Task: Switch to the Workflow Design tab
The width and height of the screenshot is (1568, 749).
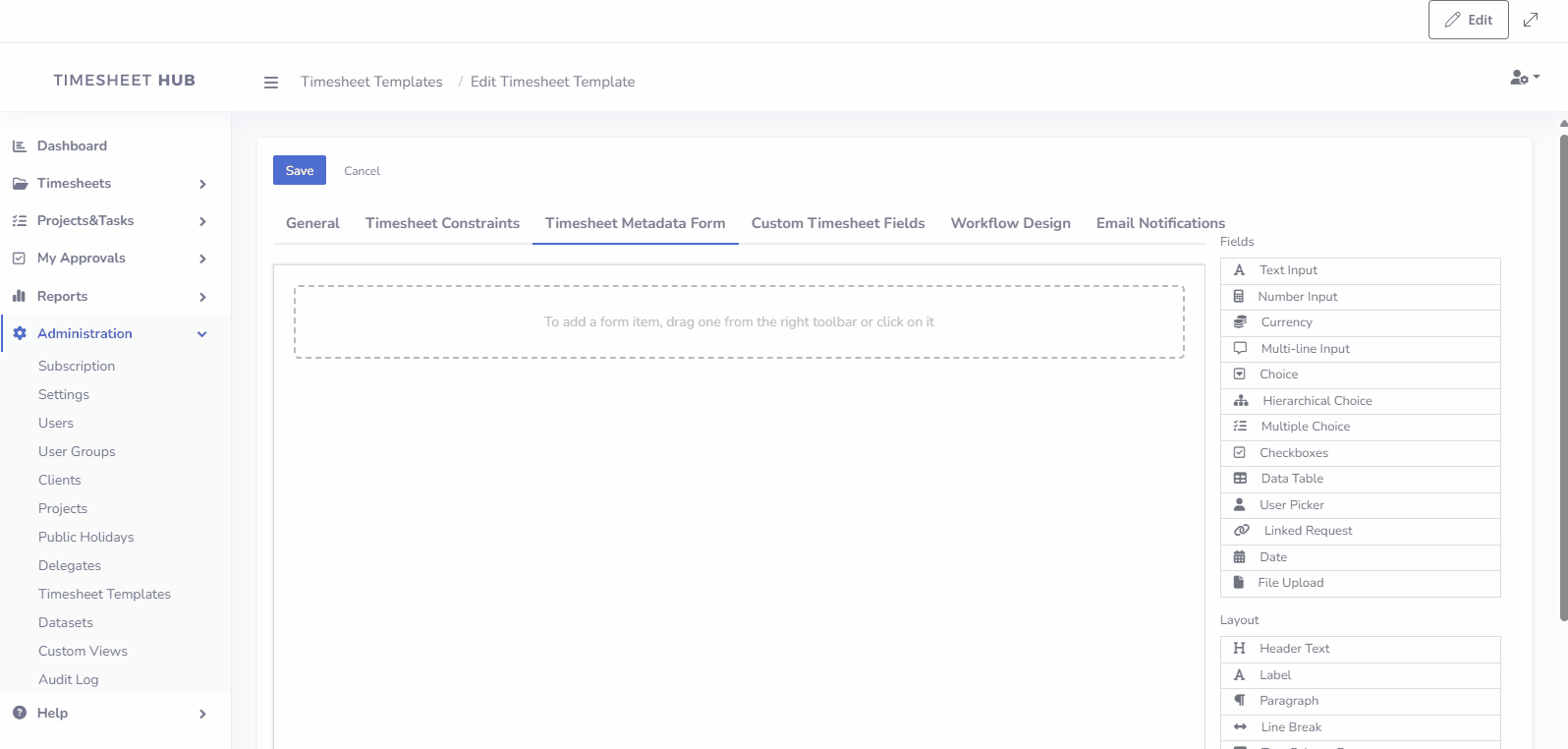Action: [1010, 223]
